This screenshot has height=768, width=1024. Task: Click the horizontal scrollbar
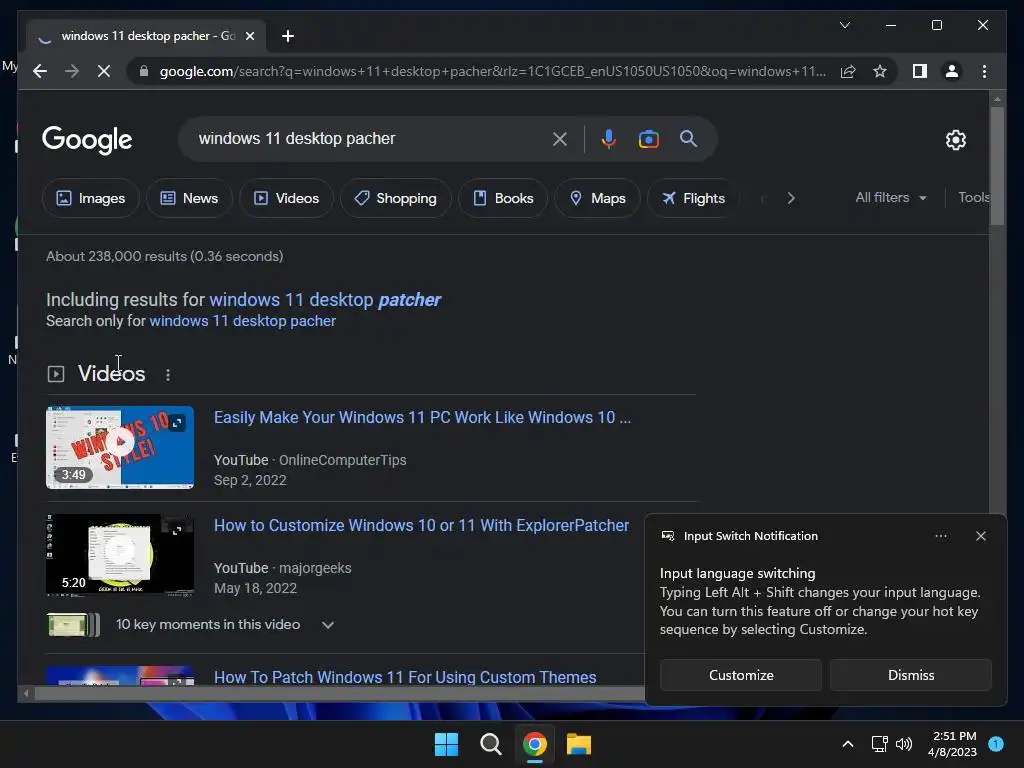340,693
